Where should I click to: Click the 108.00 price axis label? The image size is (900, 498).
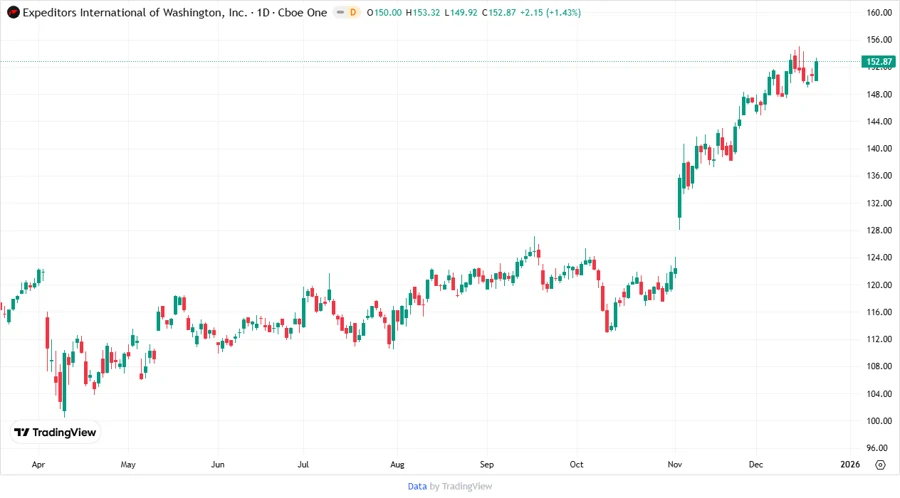click(879, 366)
